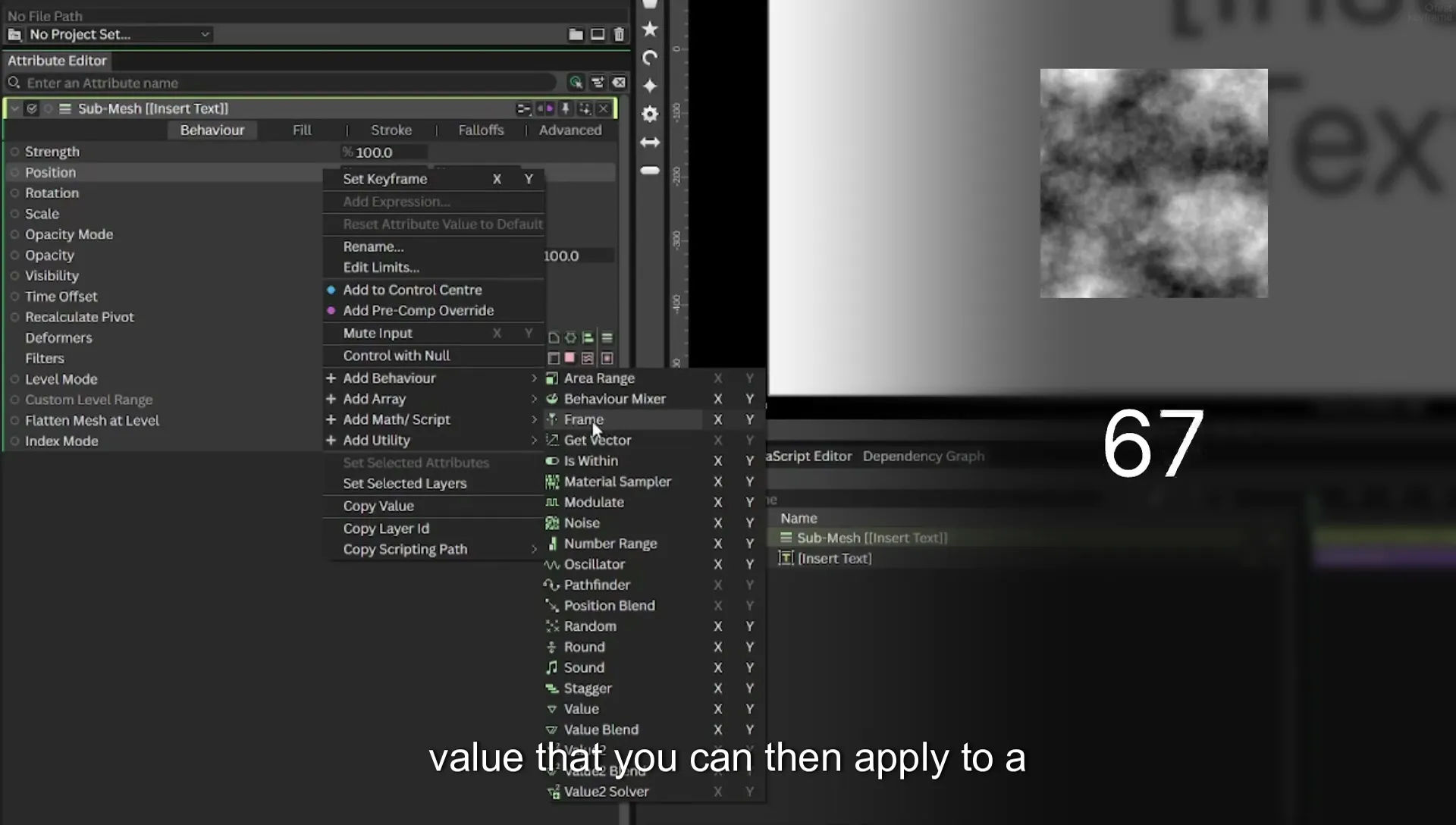
Task: Expand the Add Math/ Script submenu
Action: 433,419
